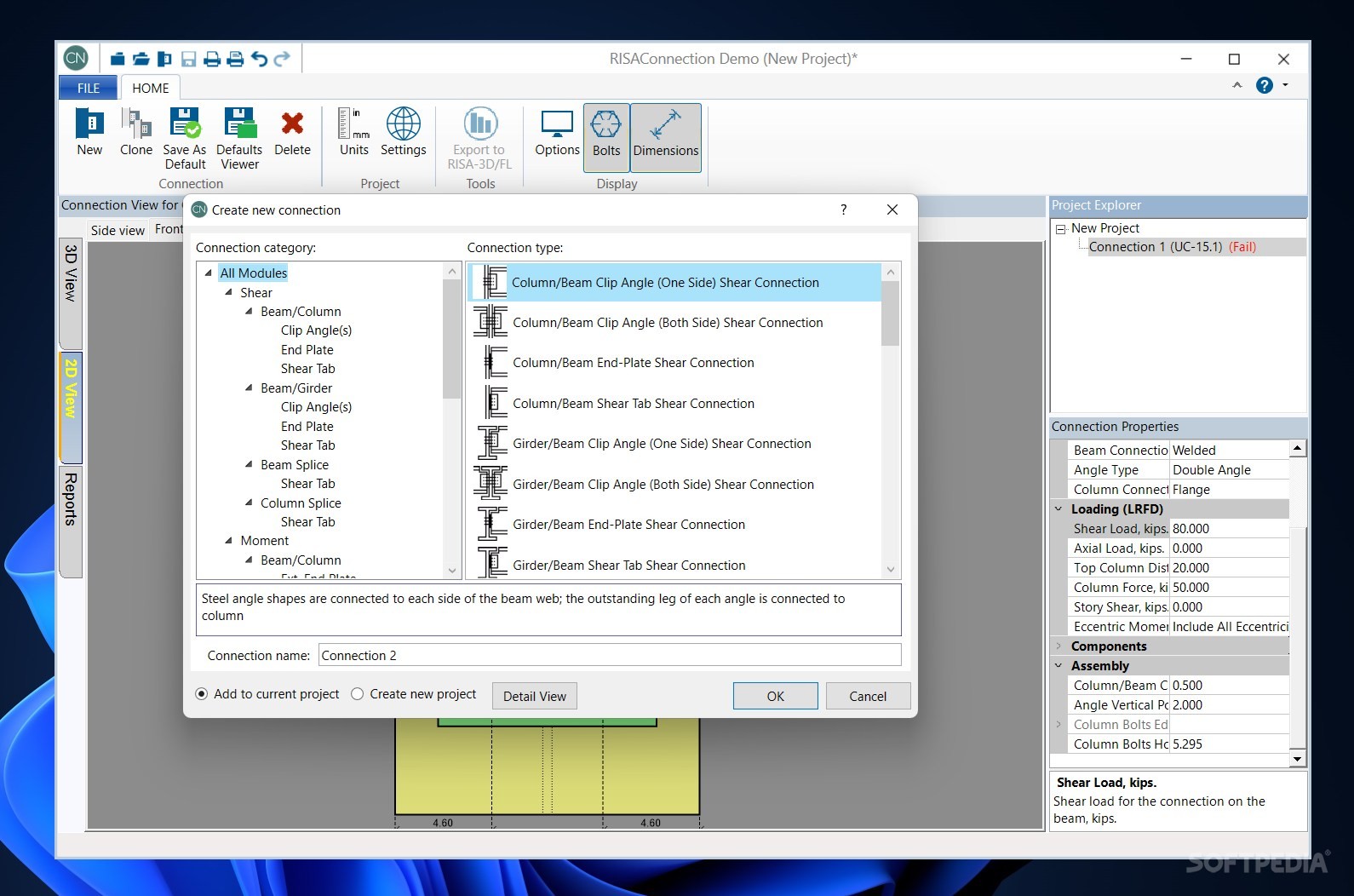Click the blue help question mark icon

pyautogui.click(x=1265, y=85)
